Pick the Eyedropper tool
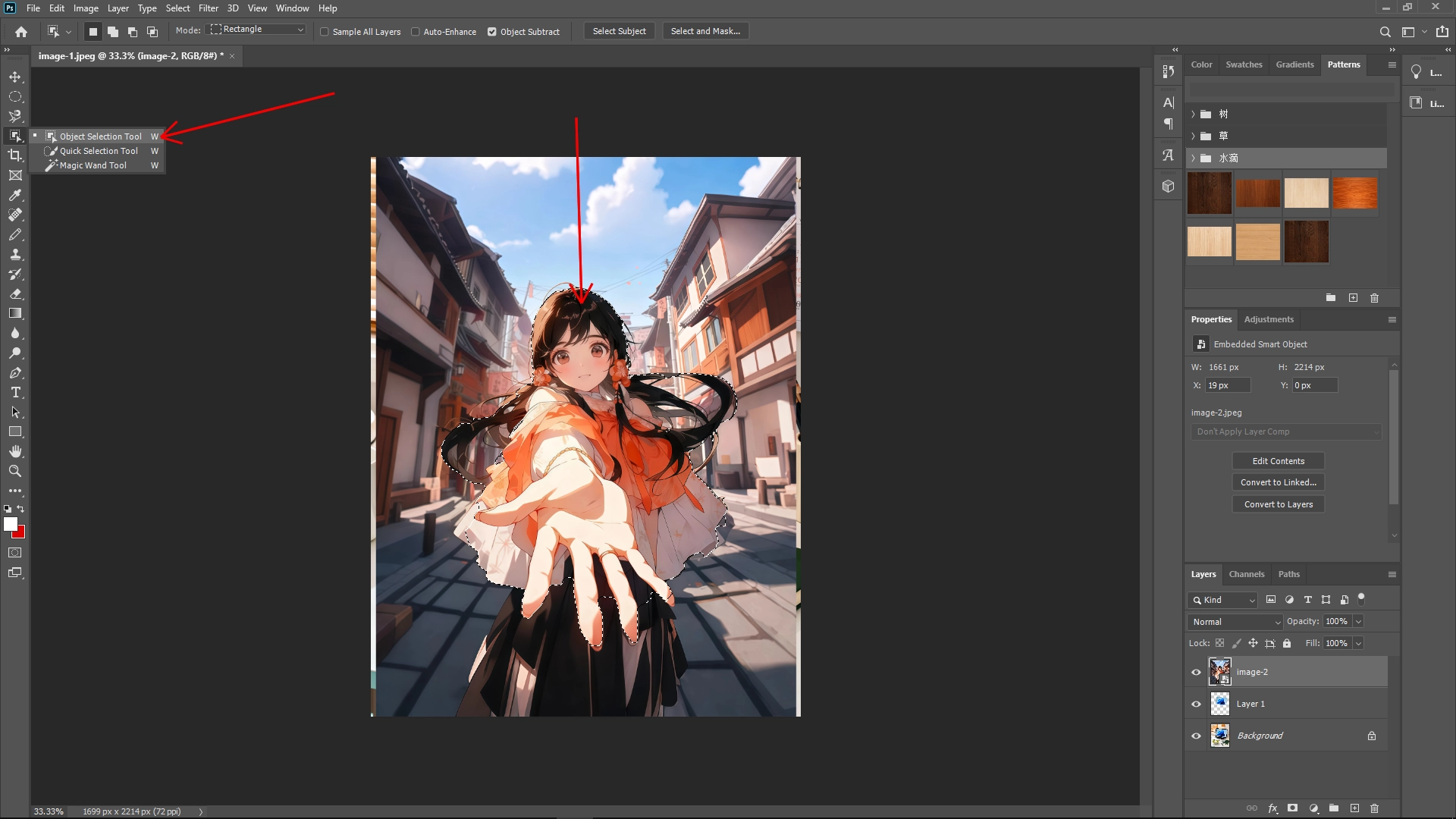Image resolution: width=1456 pixels, height=819 pixels. click(x=15, y=196)
